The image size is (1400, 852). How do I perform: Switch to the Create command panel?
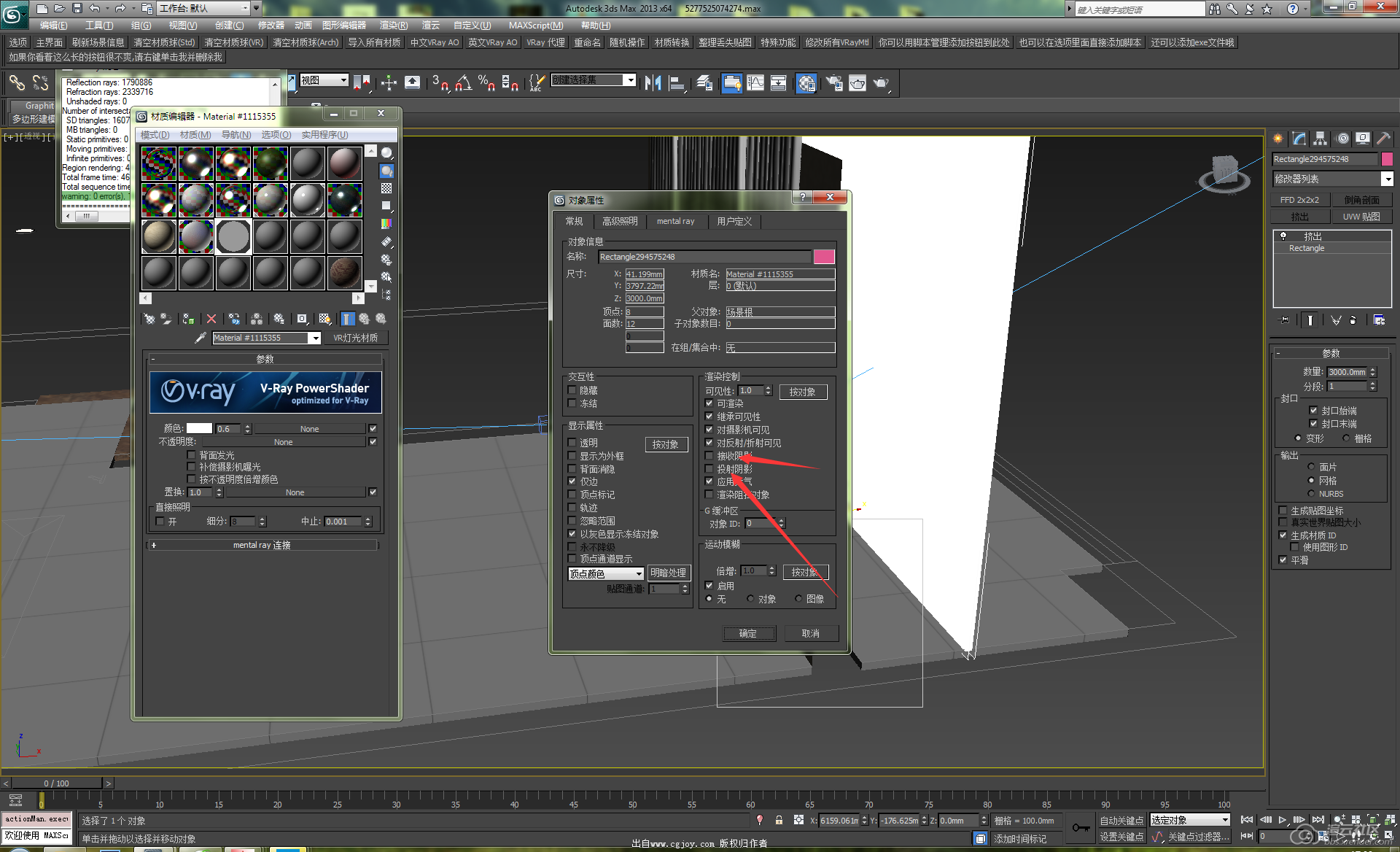coord(1278,138)
